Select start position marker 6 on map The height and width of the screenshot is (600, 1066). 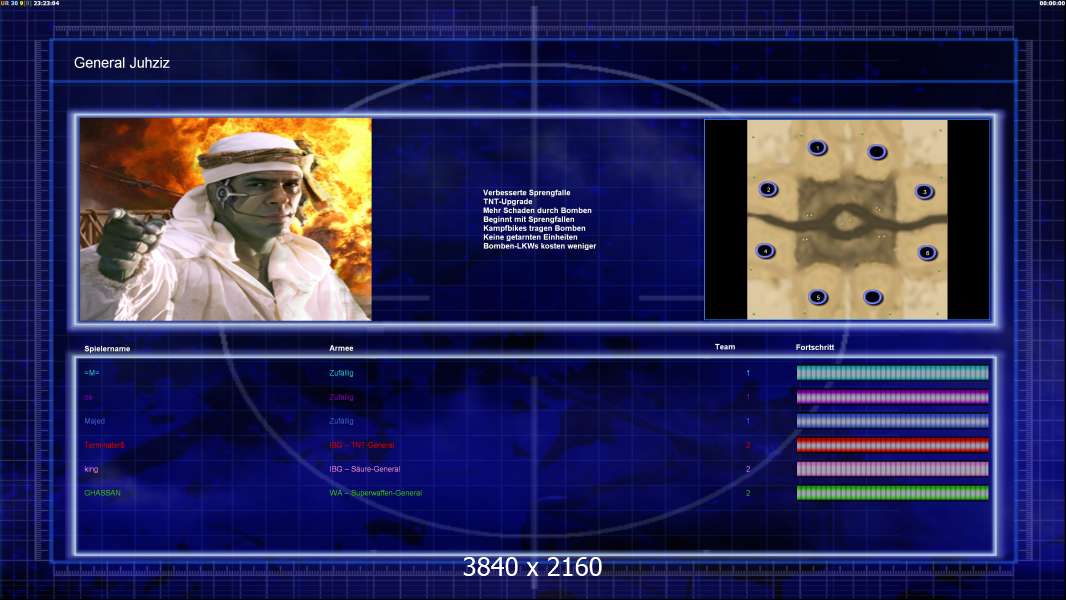(x=927, y=253)
